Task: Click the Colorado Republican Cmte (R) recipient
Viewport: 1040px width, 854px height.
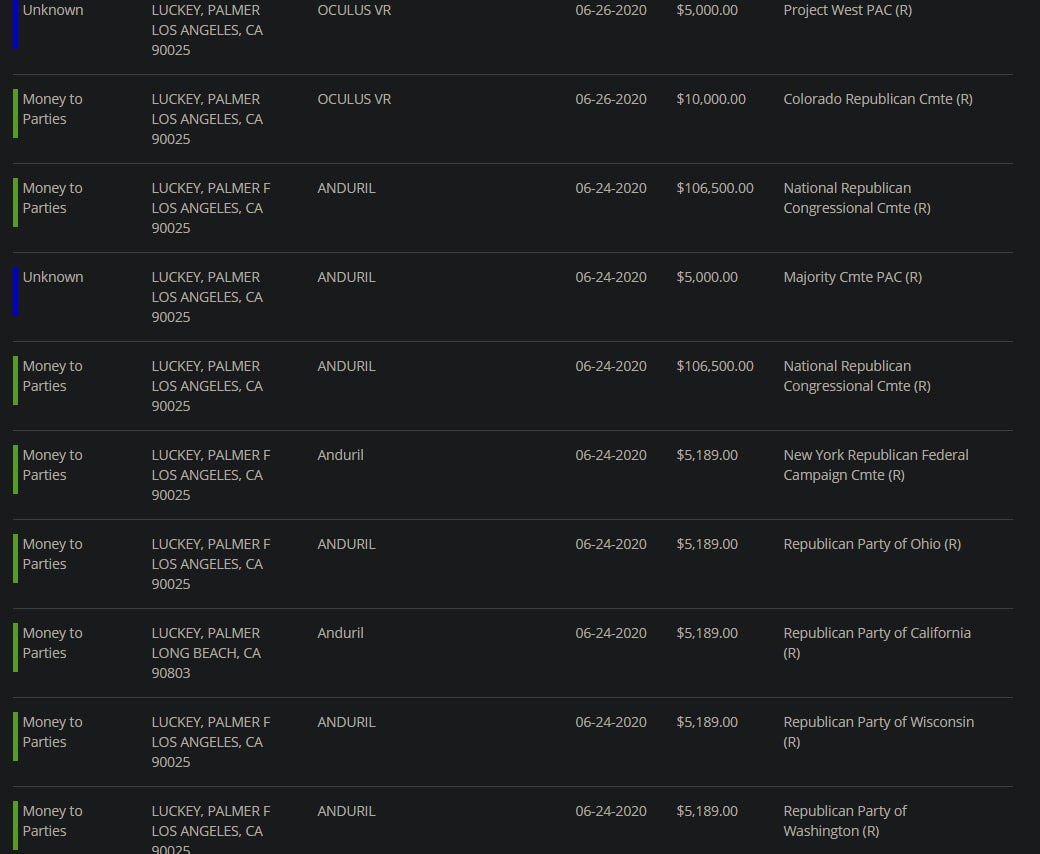Action: tap(877, 99)
